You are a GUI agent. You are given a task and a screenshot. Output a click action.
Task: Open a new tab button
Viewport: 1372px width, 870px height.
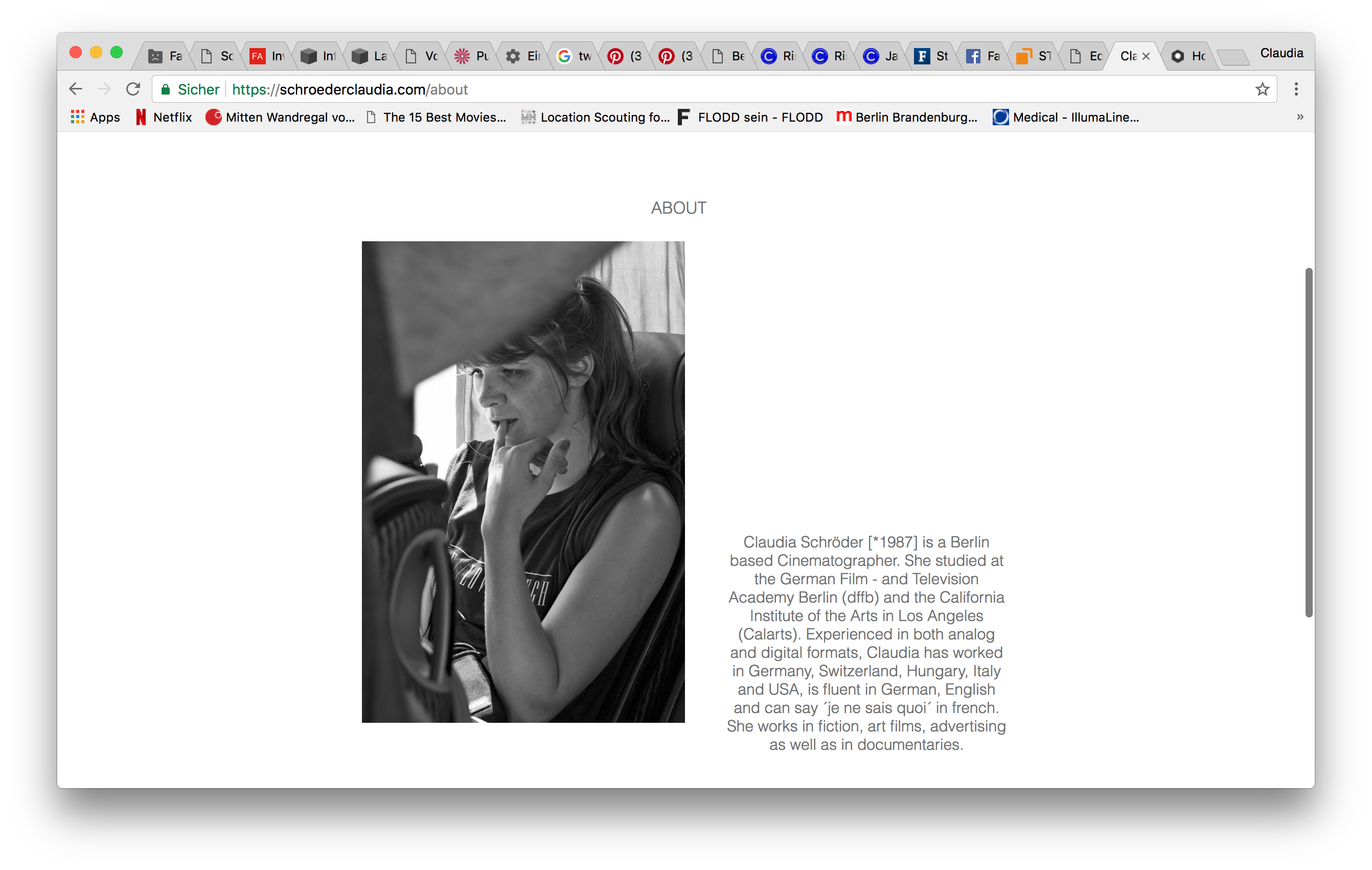1233,56
